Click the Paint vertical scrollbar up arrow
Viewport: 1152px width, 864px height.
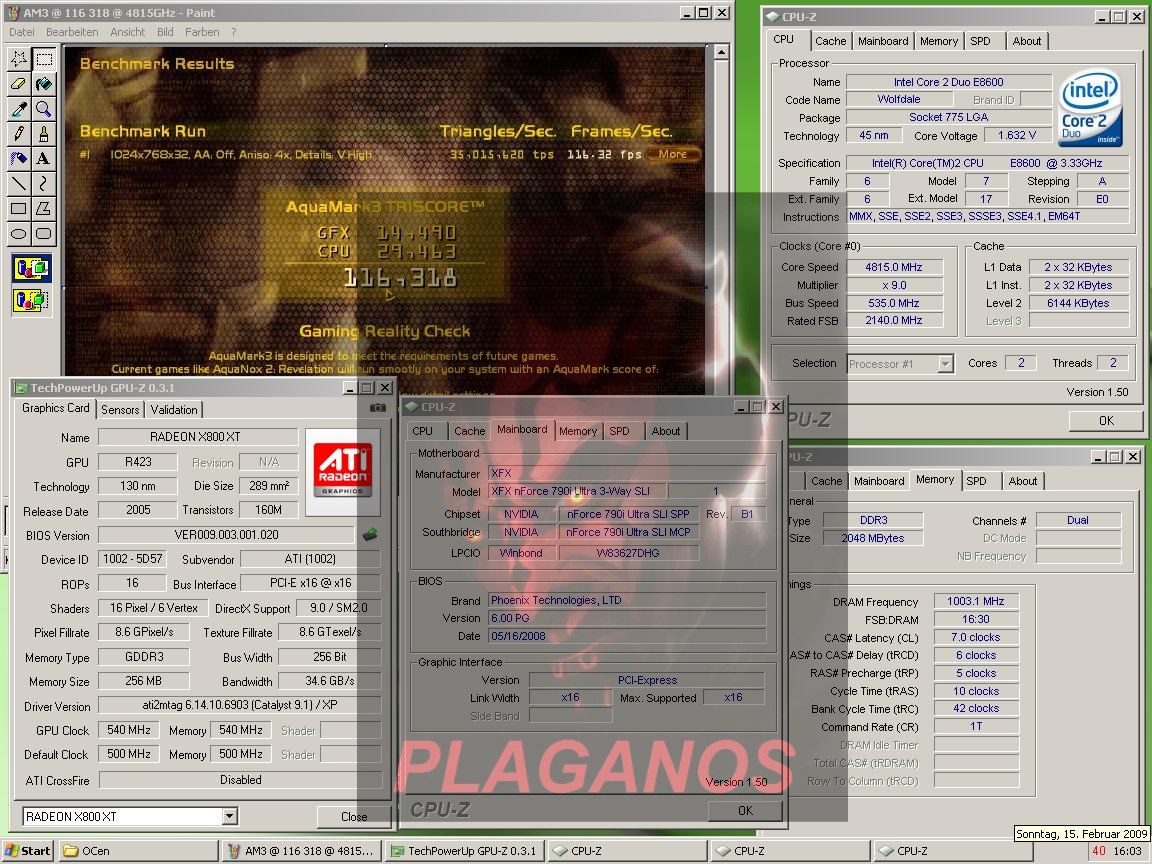pyautogui.click(x=721, y=52)
